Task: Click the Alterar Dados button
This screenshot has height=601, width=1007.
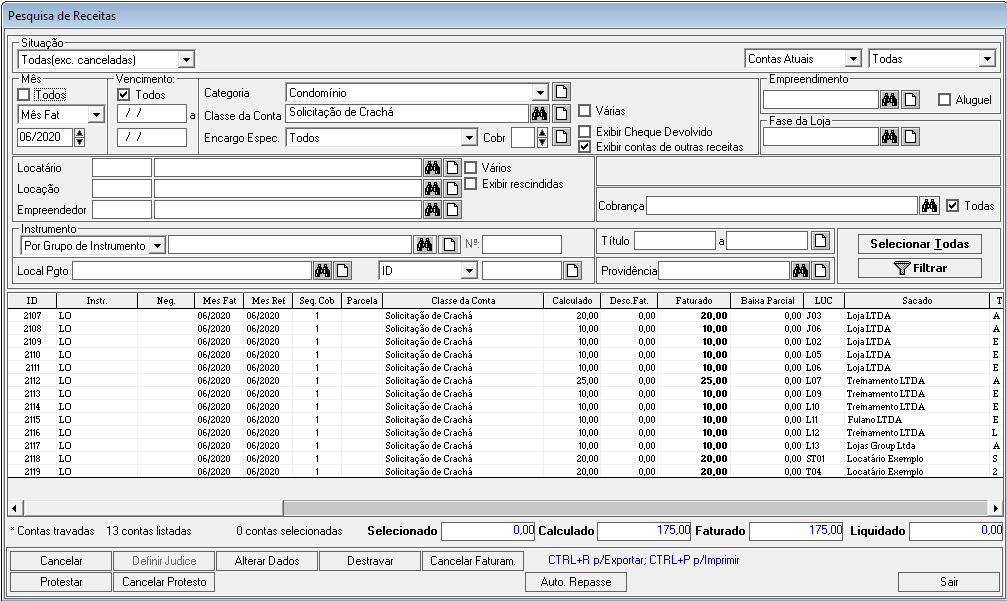Action: 267,561
